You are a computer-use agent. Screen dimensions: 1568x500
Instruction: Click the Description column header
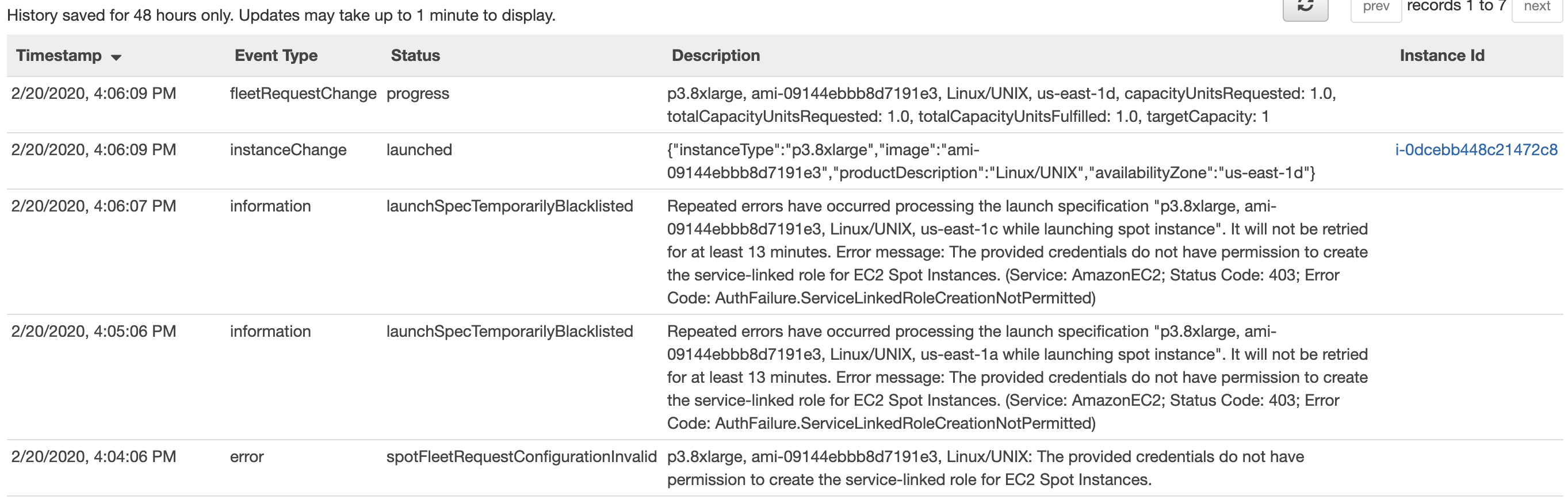716,55
